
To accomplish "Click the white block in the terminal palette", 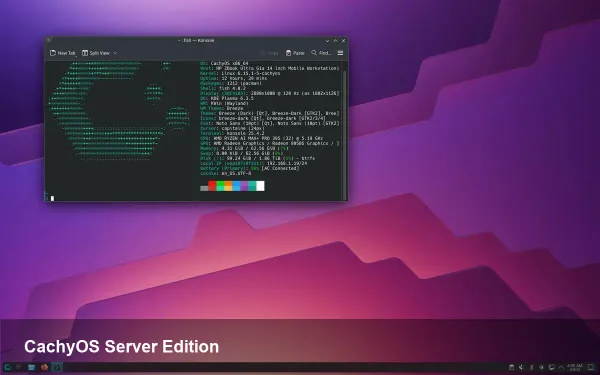I will click(x=260, y=186).
